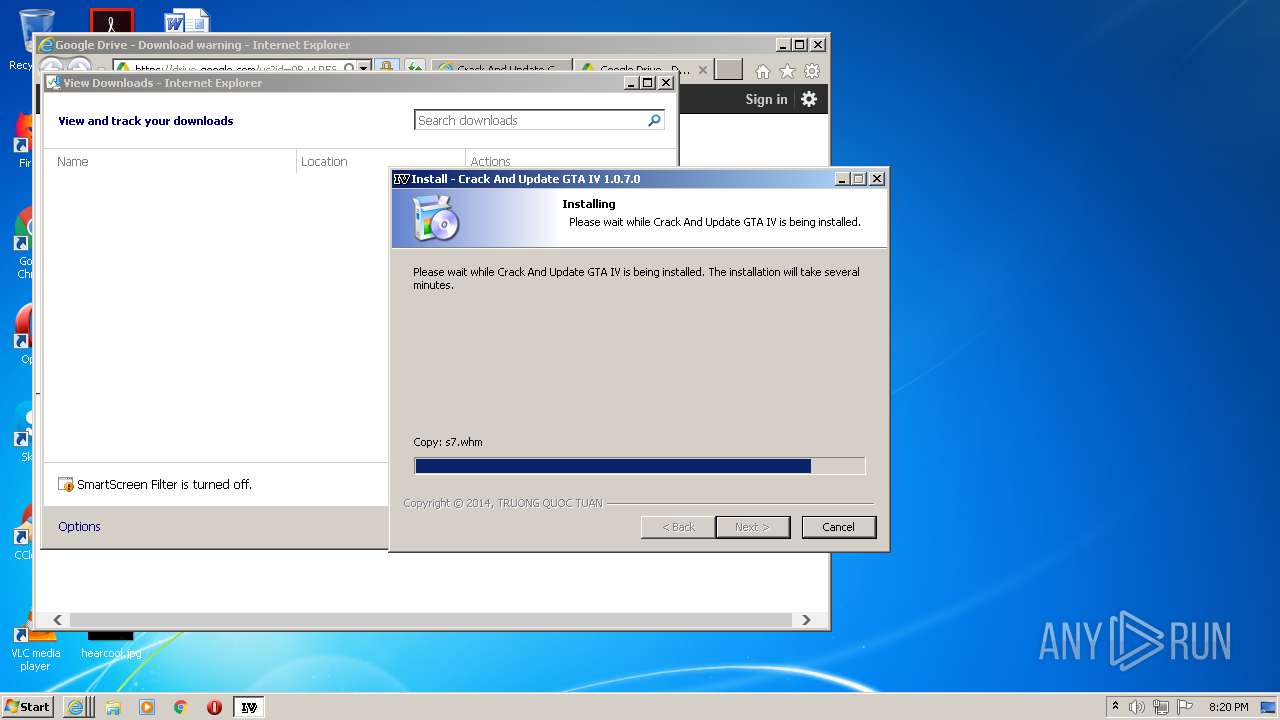Click the 'View and track your downloads' heading
The width and height of the screenshot is (1280, 720).
pyautogui.click(x=146, y=121)
